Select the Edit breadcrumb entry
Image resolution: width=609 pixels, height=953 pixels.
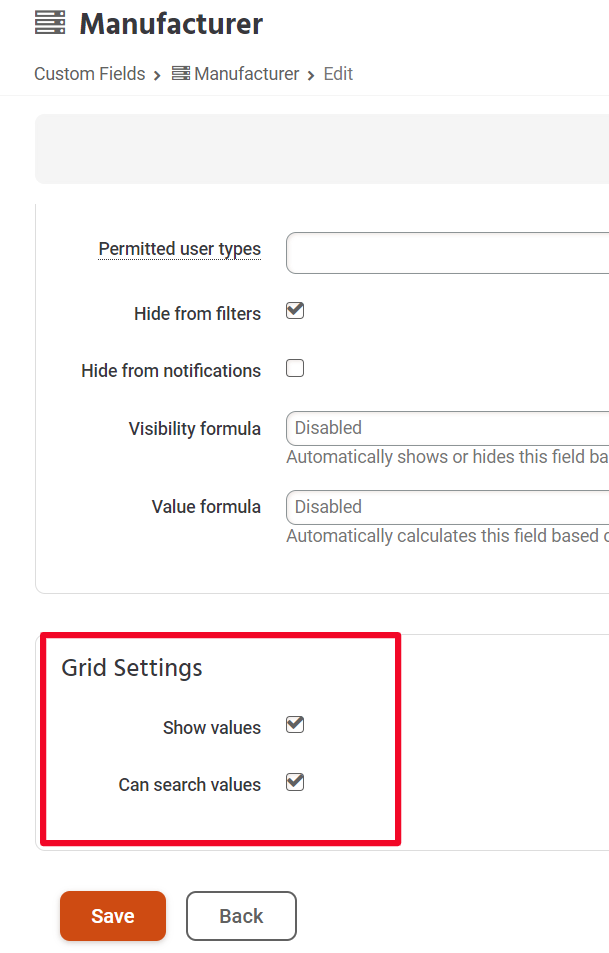337,73
